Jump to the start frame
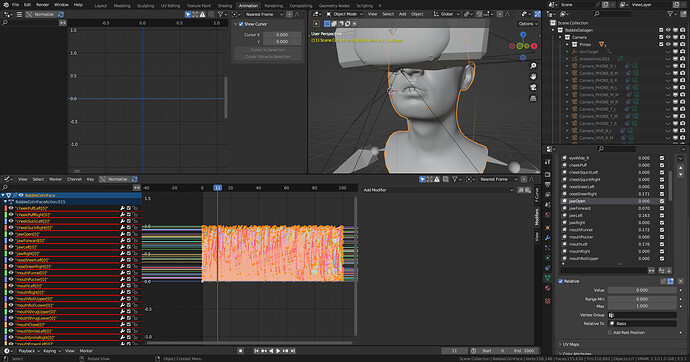The height and width of the screenshot is (362, 690). [257, 351]
